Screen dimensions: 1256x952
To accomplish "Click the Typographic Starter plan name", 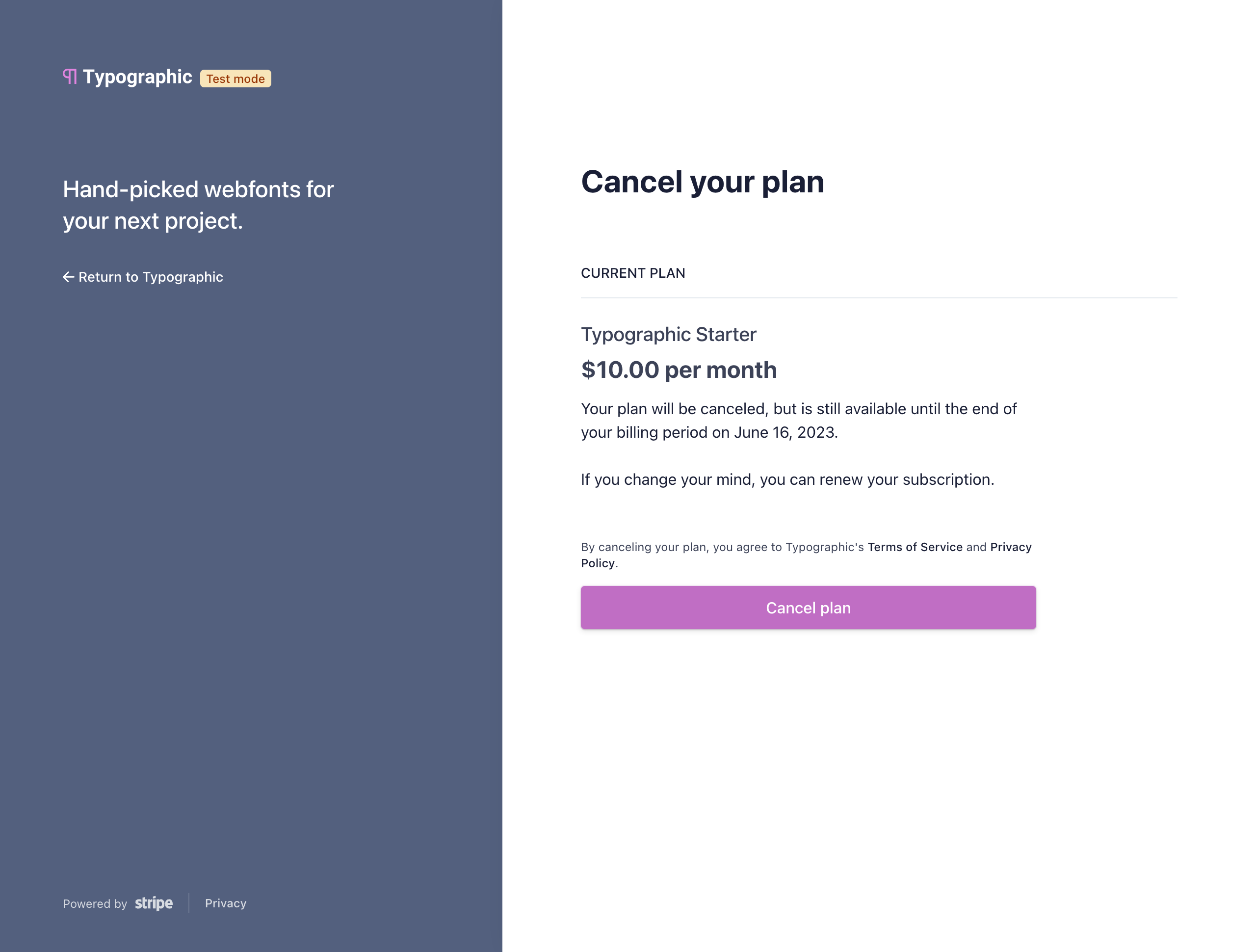I will coord(668,335).
